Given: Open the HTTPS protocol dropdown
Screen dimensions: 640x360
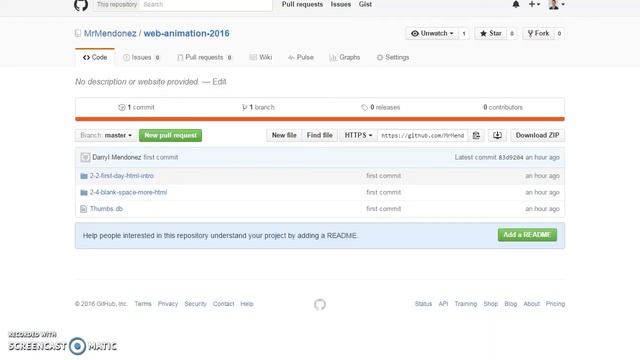Looking at the screenshot, I should pos(358,136).
